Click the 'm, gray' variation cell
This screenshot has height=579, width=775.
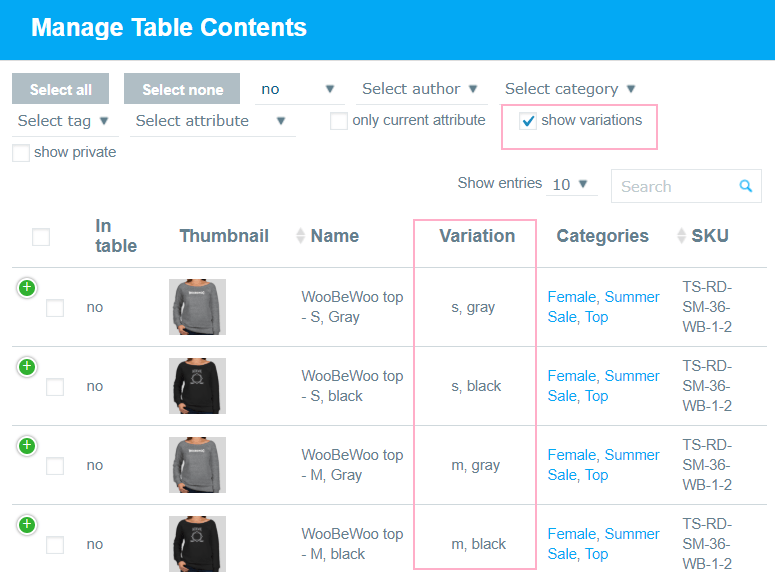pos(475,466)
